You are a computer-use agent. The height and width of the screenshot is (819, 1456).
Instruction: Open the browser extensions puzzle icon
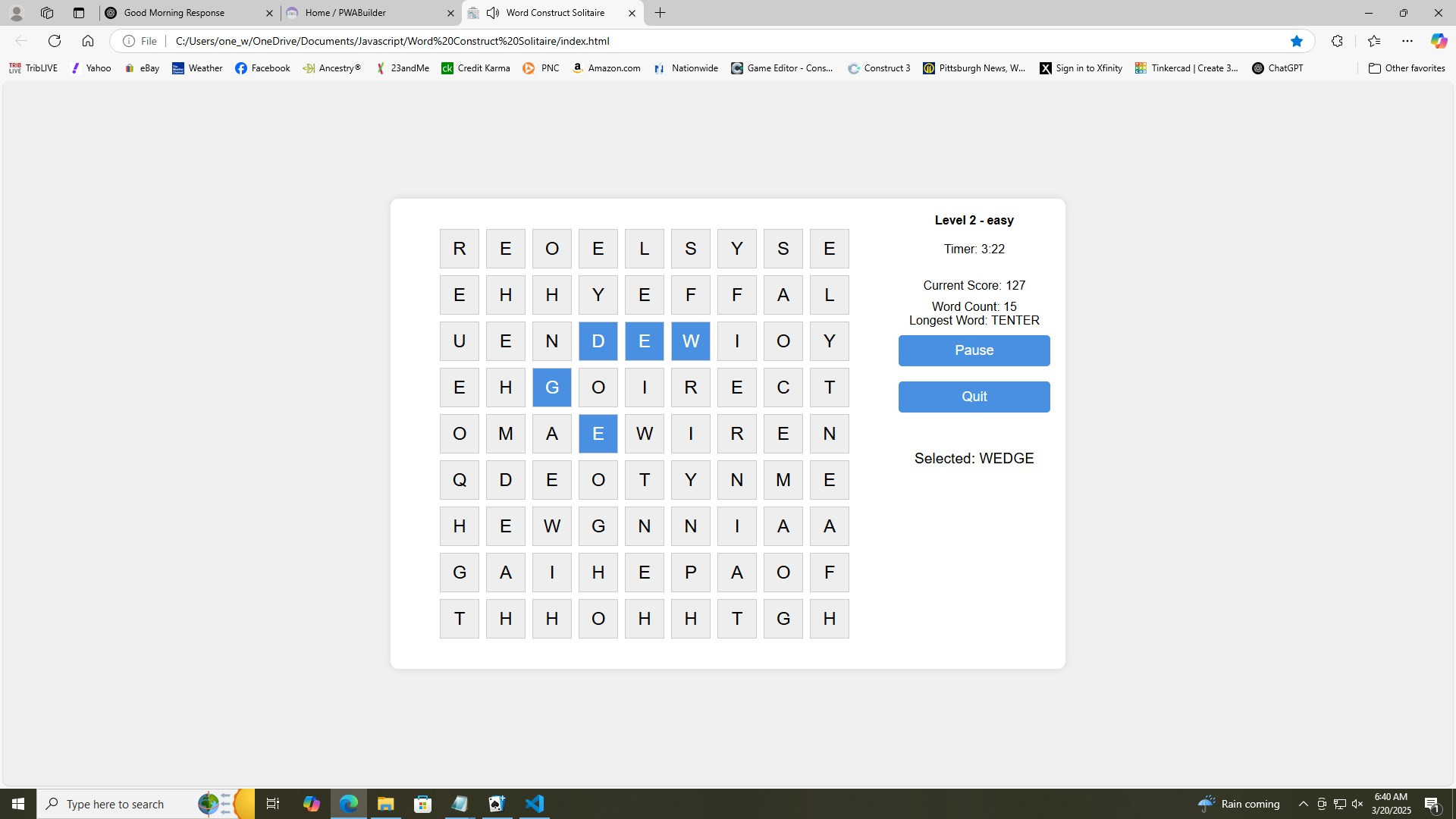(x=1337, y=41)
